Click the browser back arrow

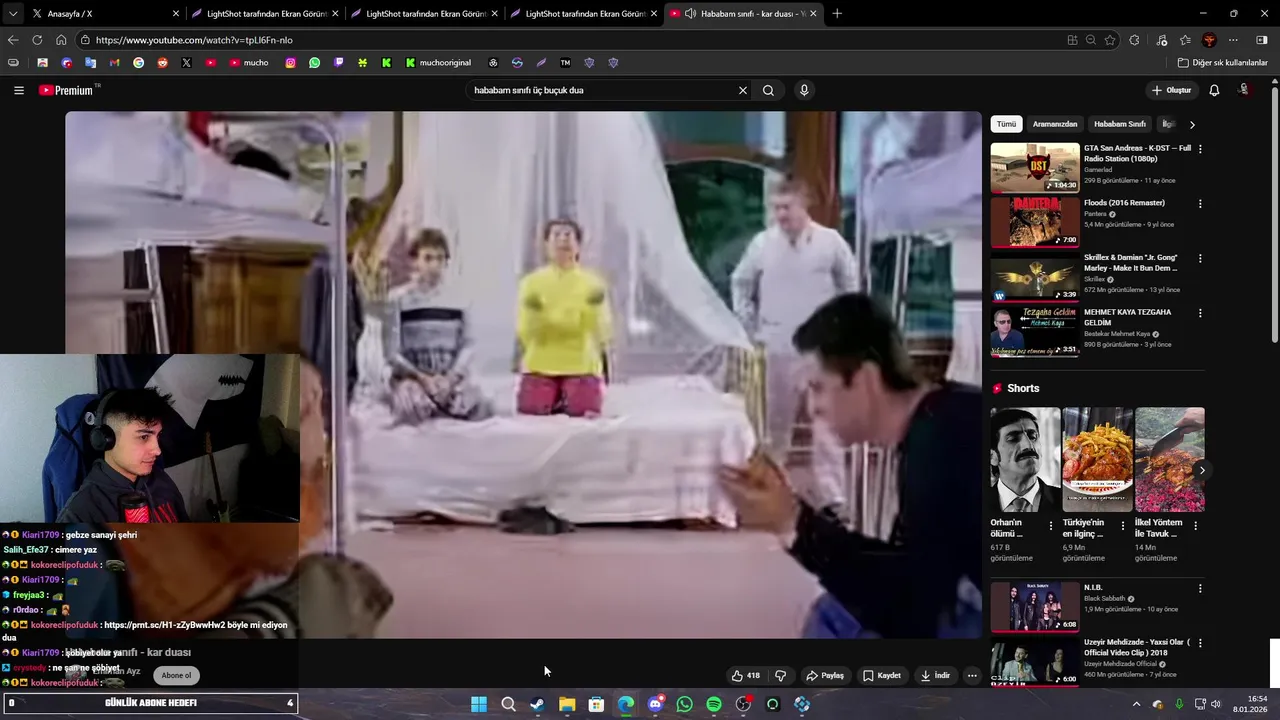pos(13,40)
